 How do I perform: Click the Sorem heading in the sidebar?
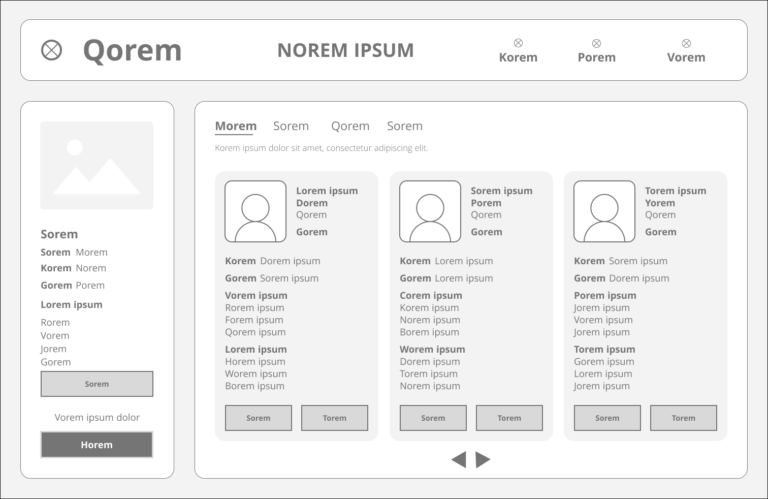pos(59,234)
